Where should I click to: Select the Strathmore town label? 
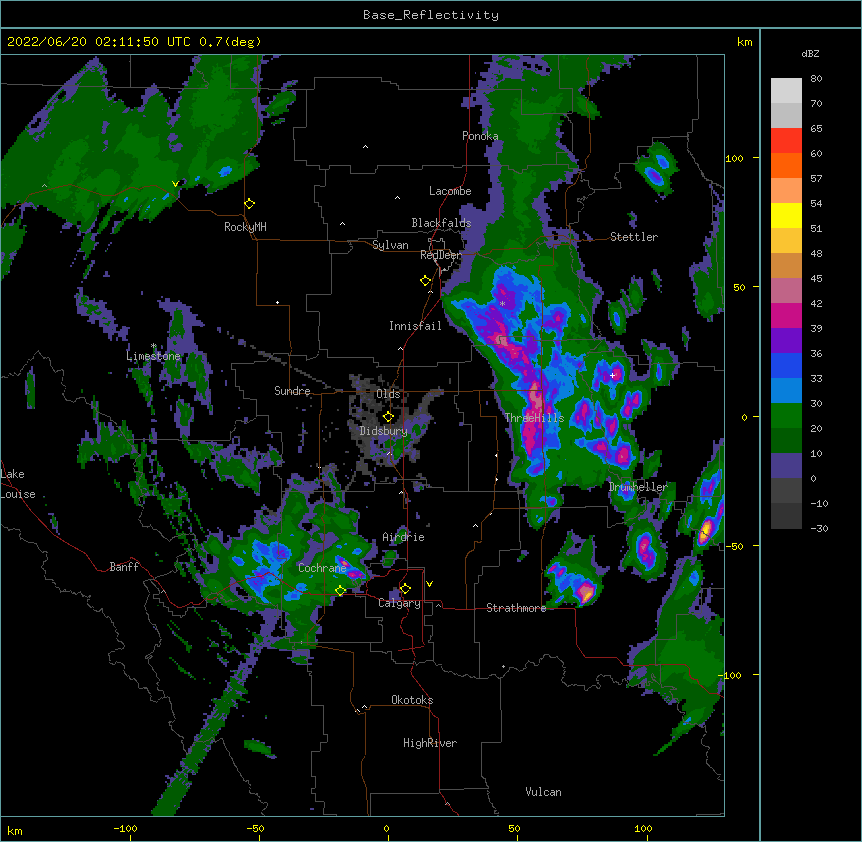tap(516, 608)
